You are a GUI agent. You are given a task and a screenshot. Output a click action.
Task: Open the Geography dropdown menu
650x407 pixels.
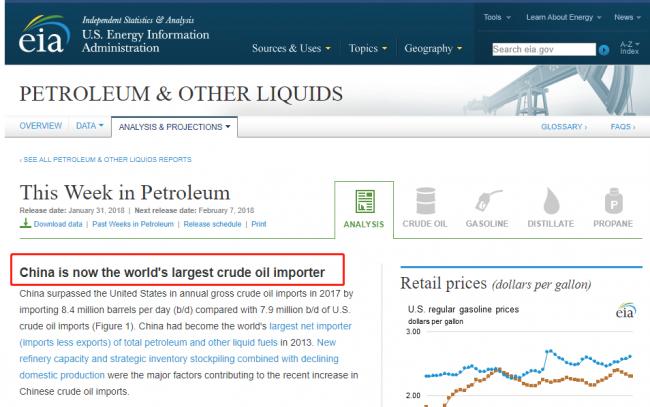click(432, 49)
